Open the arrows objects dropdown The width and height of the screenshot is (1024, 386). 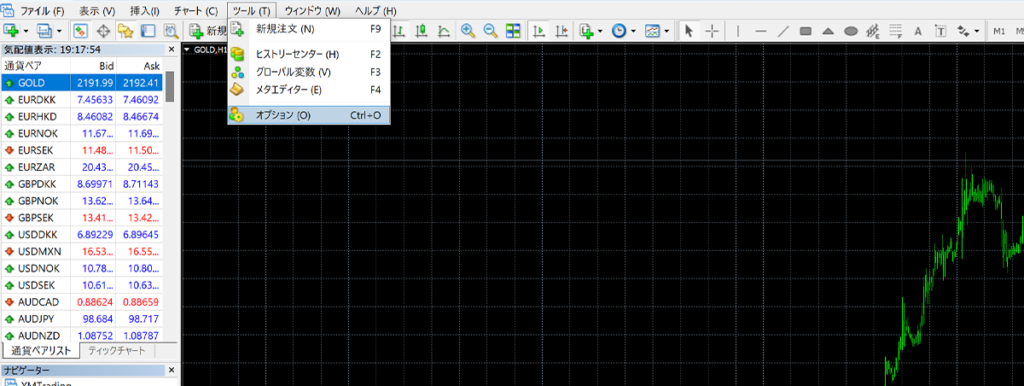[x=978, y=31]
